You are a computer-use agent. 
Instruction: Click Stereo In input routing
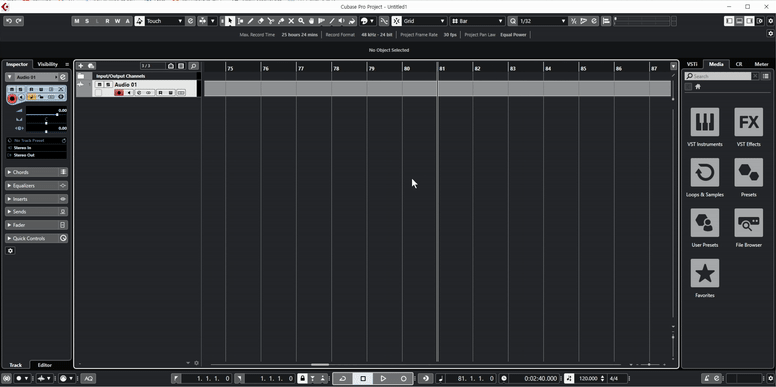pos(36,148)
